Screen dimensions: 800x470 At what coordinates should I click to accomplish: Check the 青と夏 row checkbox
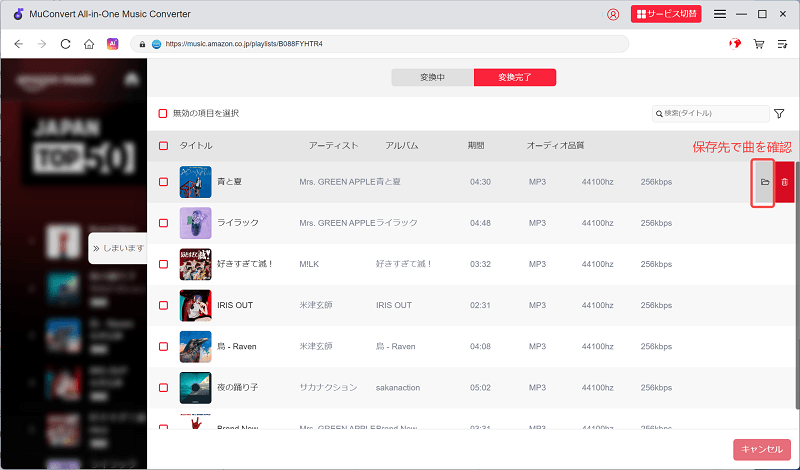pos(163,182)
